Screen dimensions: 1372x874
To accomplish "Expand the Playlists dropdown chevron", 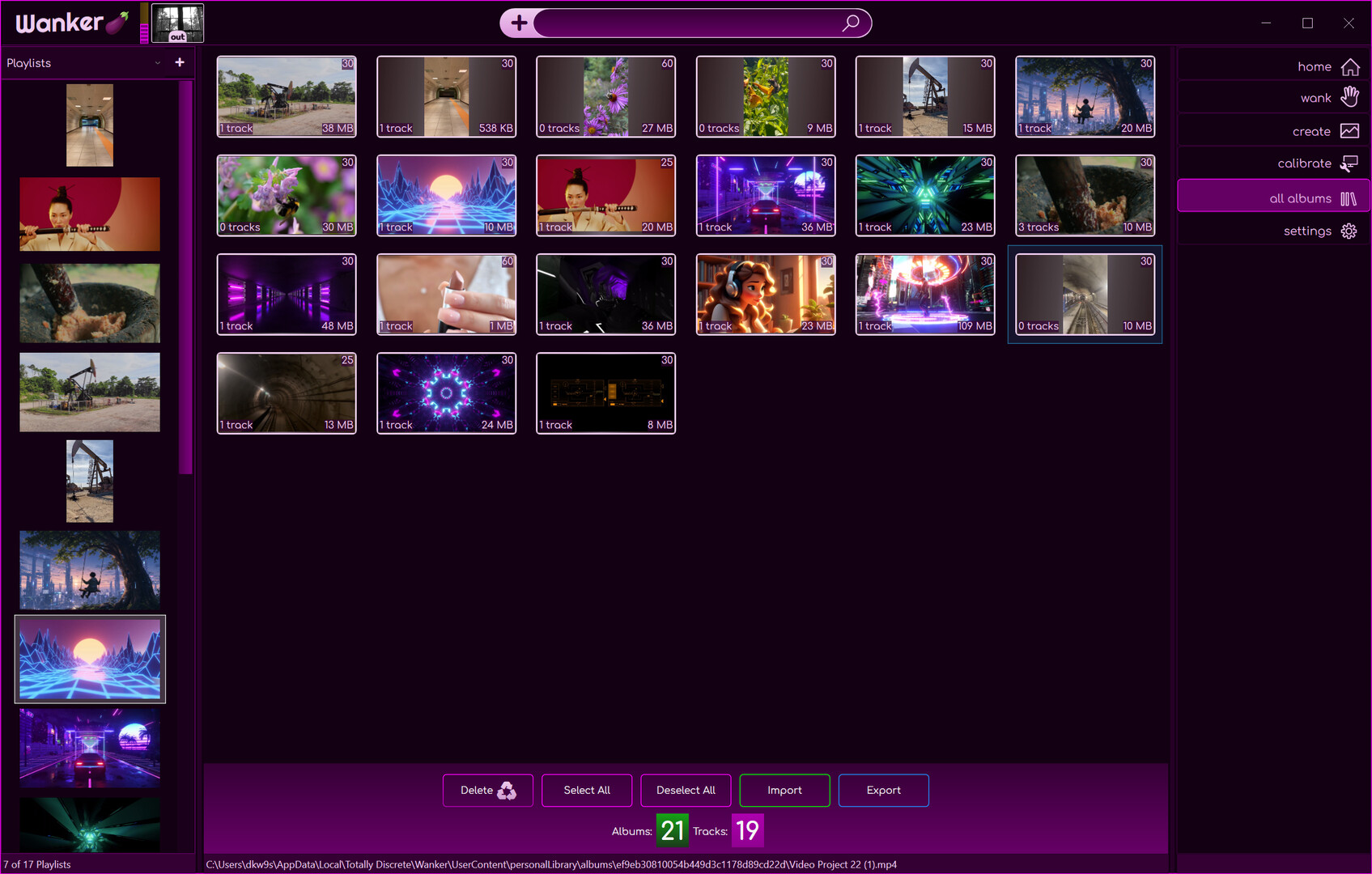I will click(158, 63).
